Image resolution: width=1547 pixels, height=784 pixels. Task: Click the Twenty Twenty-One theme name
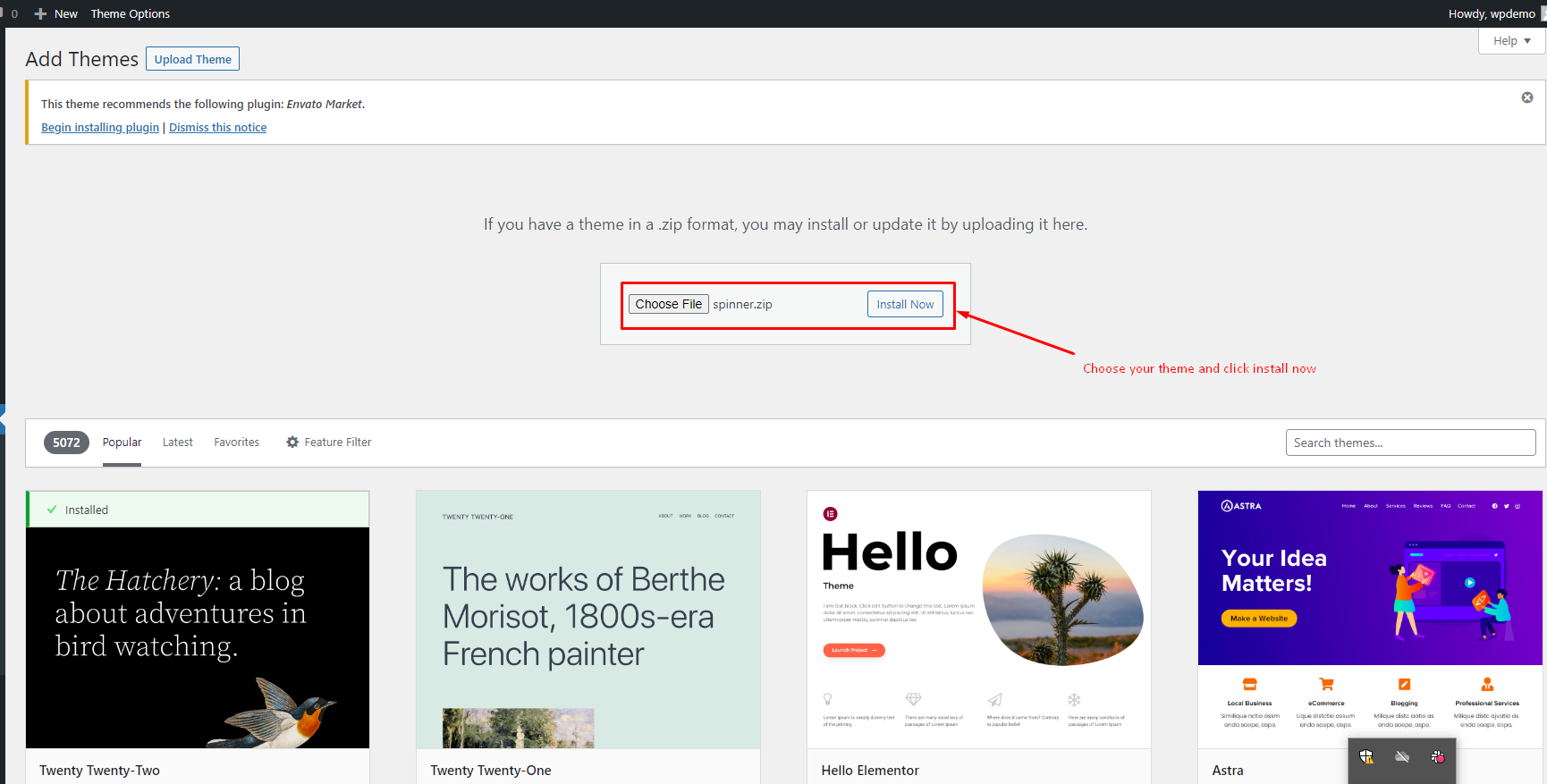(x=491, y=771)
